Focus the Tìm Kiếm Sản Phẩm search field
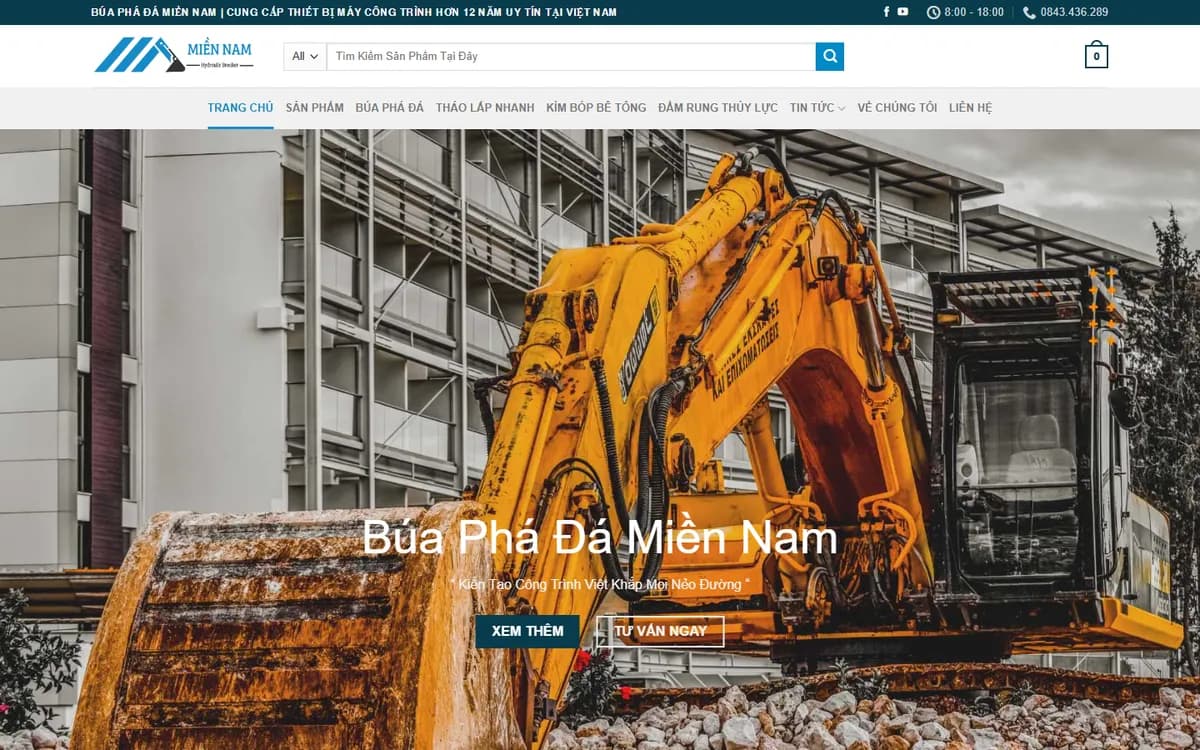 pos(571,56)
